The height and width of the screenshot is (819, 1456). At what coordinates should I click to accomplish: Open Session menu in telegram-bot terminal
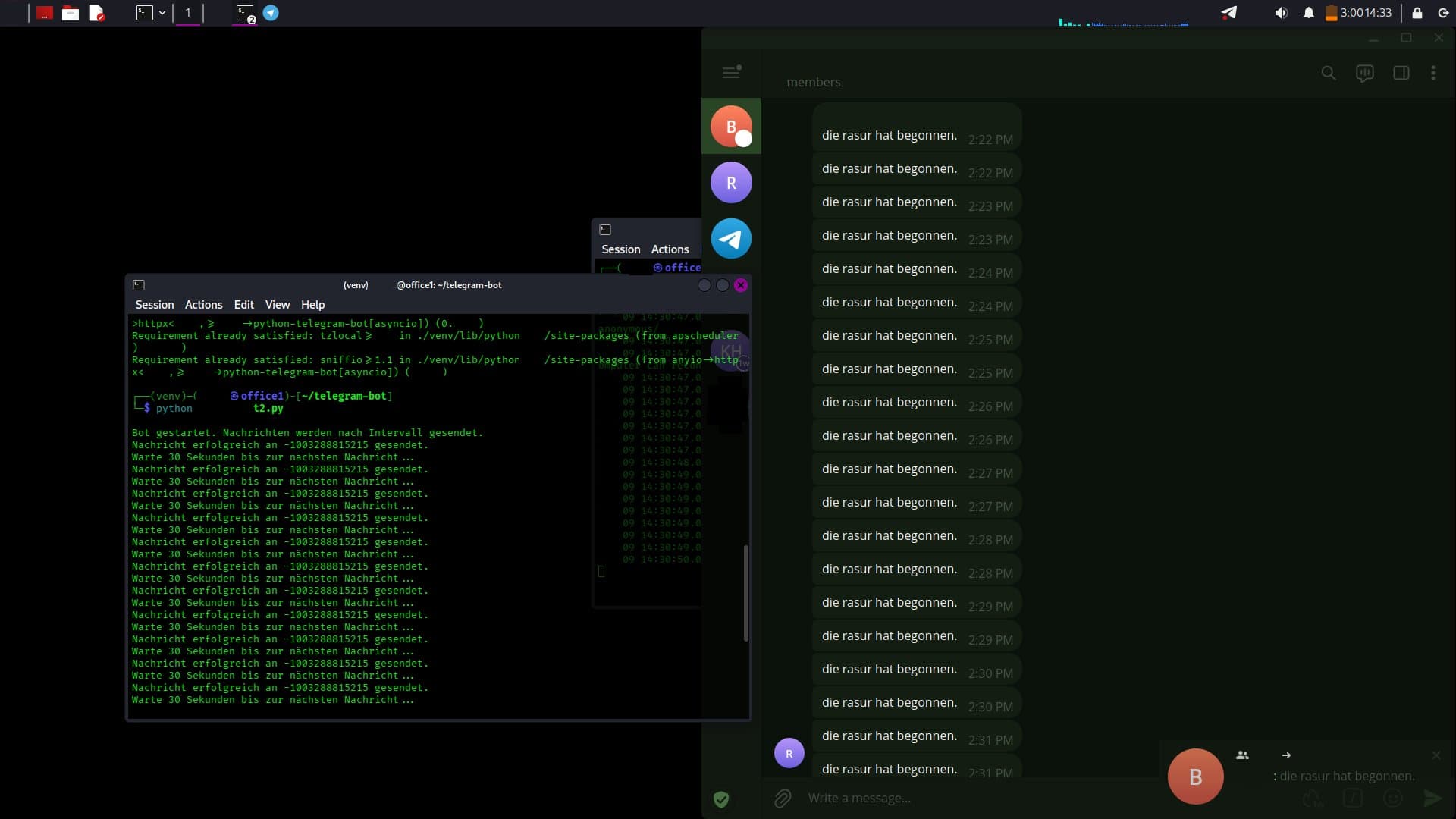pos(155,304)
